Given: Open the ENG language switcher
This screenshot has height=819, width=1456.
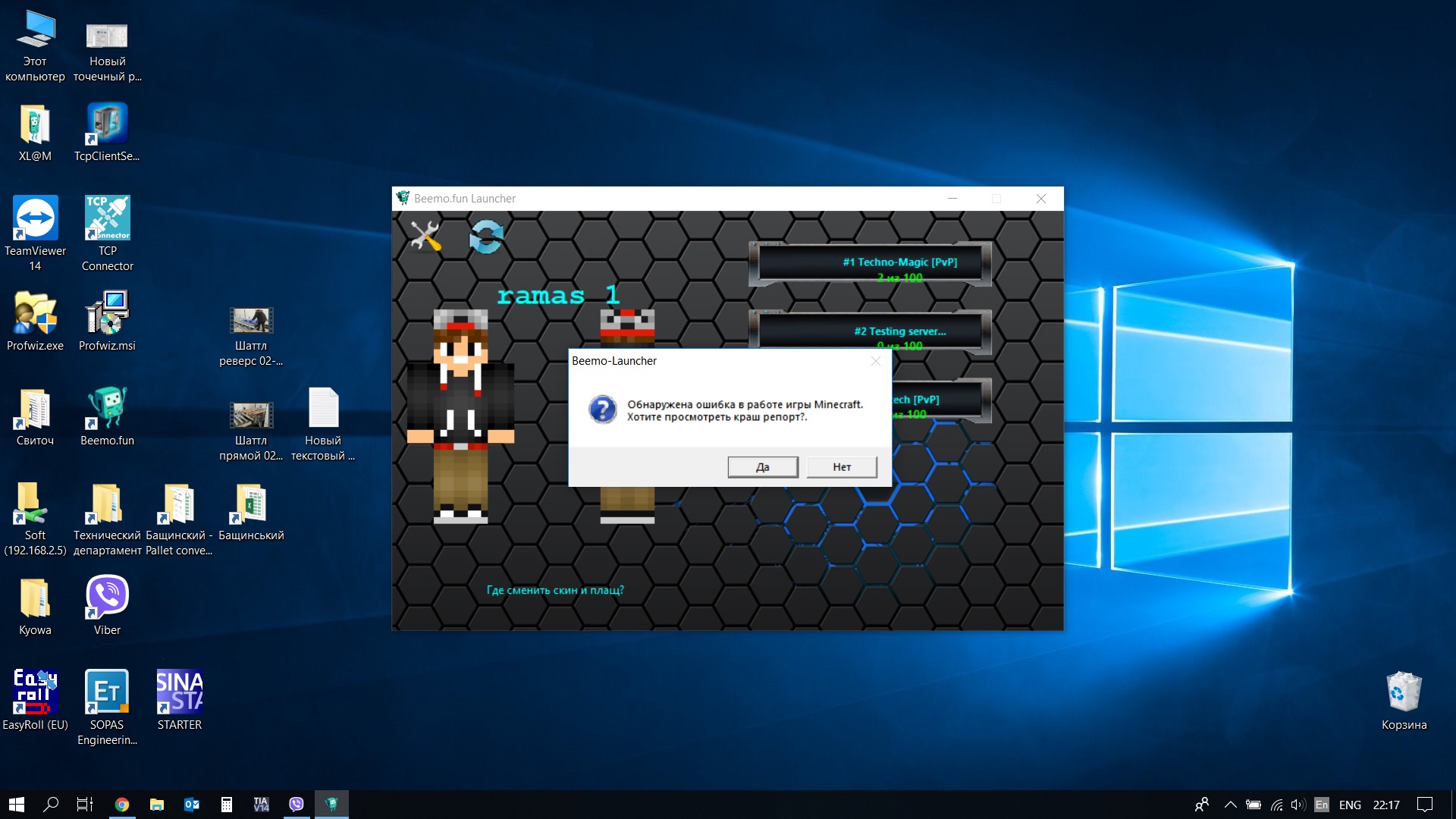Looking at the screenshot, I should tap(1349, 805).
